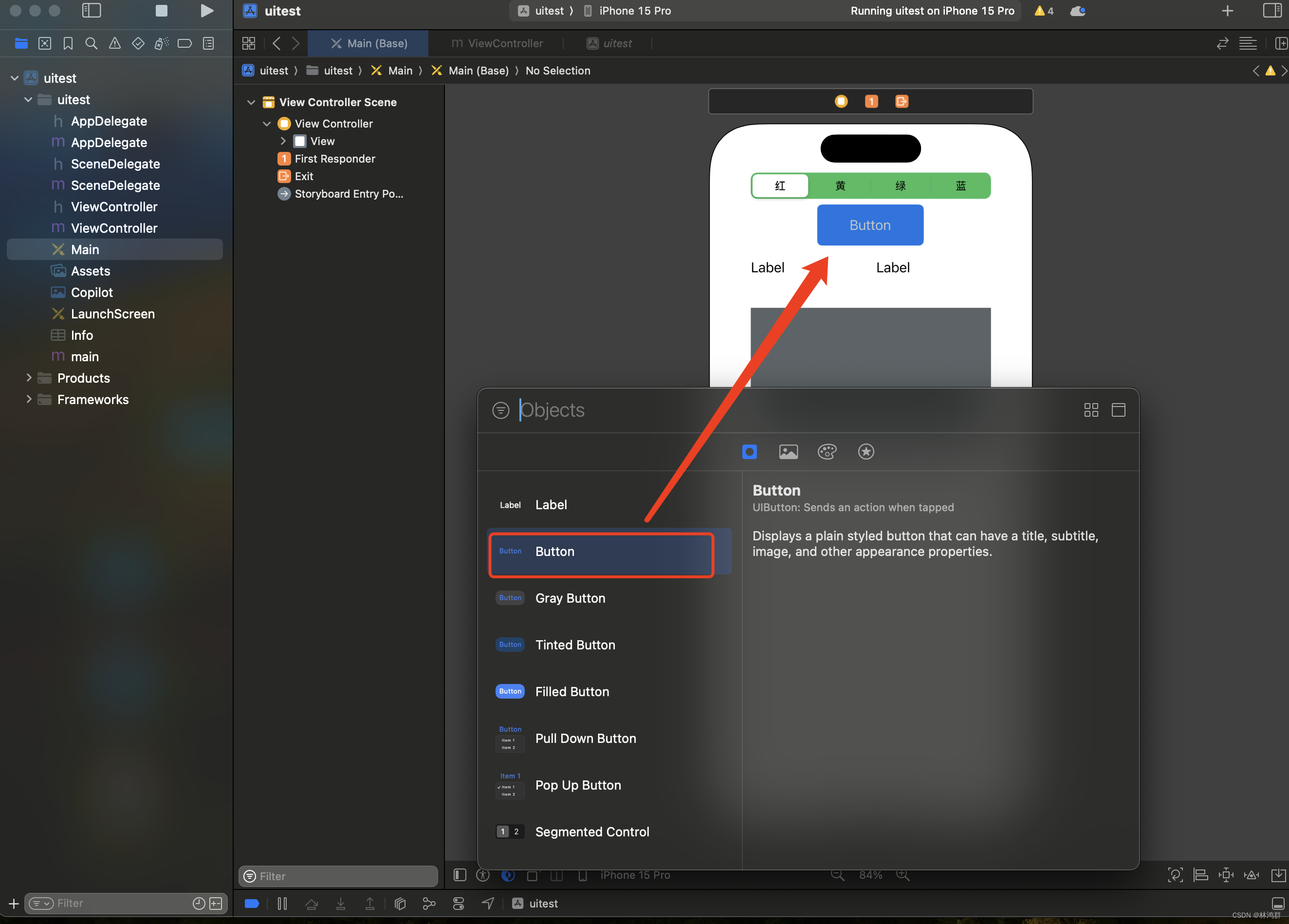Collapse the View Controller outline item
The width and height of the screenshot is (1289, 924).
coord(267,123)
